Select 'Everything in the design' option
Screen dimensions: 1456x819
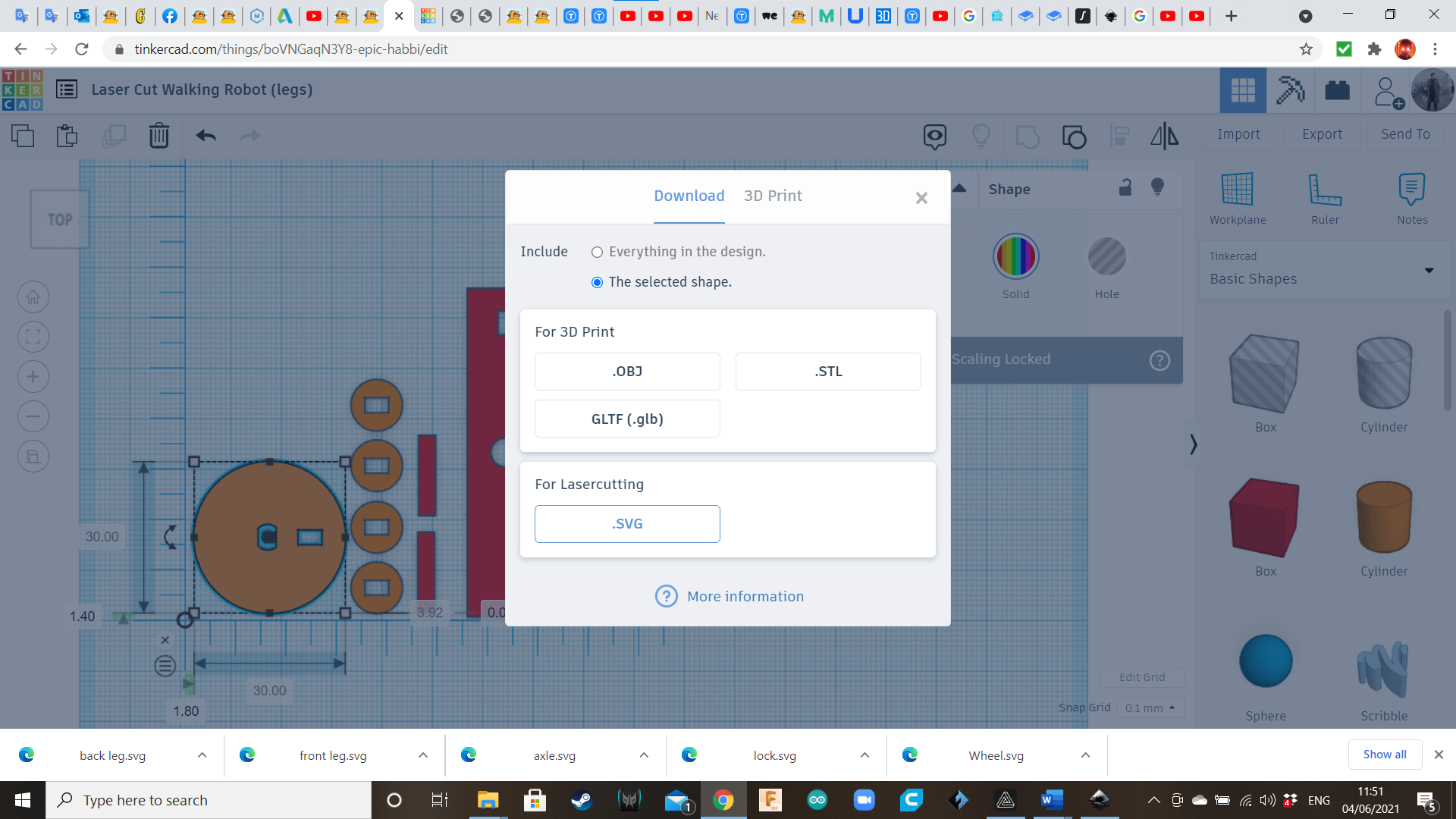point(598,253)
